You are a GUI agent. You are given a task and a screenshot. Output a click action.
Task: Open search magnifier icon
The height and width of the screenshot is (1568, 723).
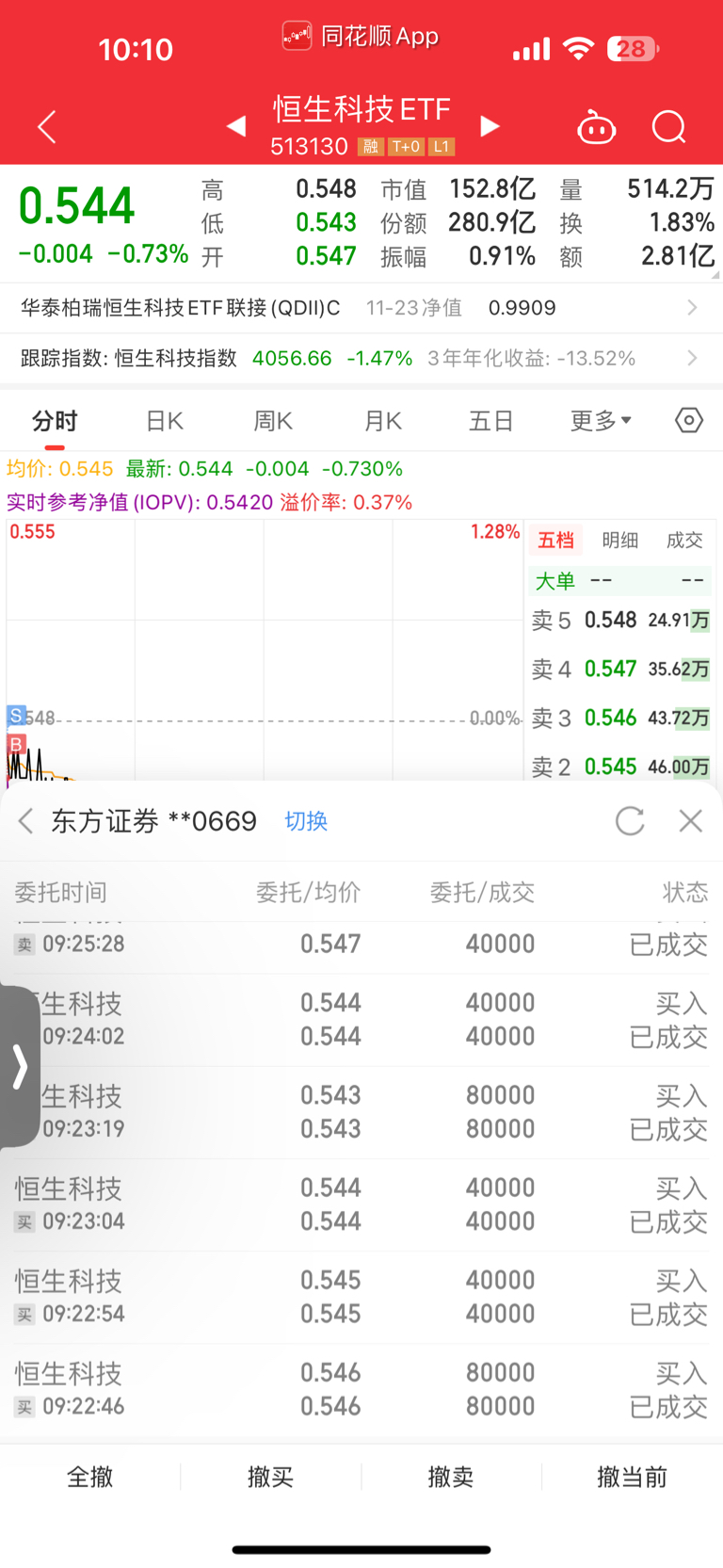[669, 126]
